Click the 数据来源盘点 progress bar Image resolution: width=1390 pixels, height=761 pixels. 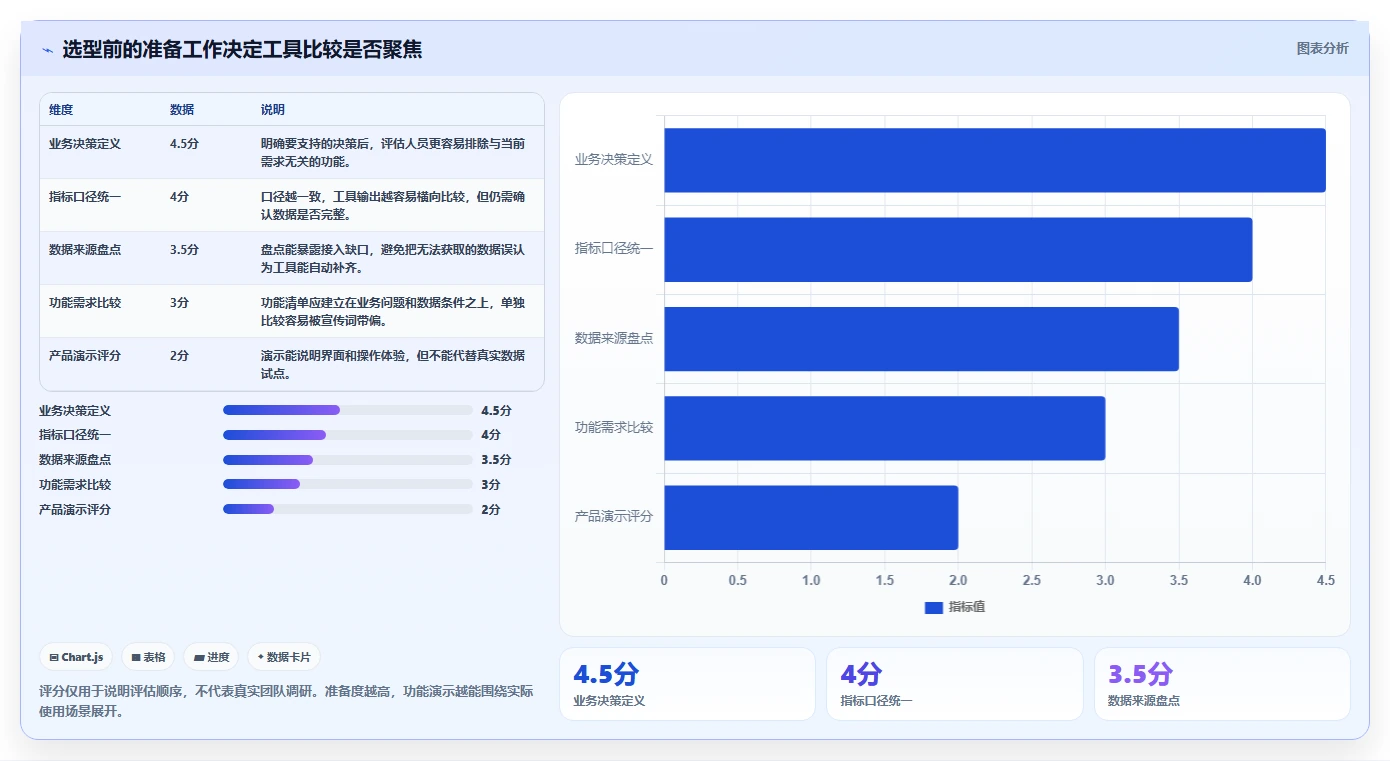(347, 460)
